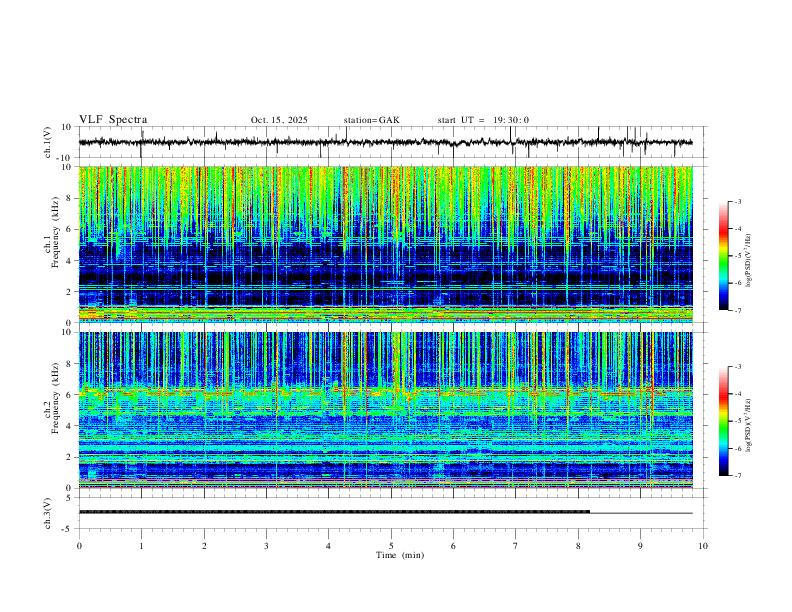Click the ch.1(V) waveform axis label
792x612 pixels.
coord(48,142)
